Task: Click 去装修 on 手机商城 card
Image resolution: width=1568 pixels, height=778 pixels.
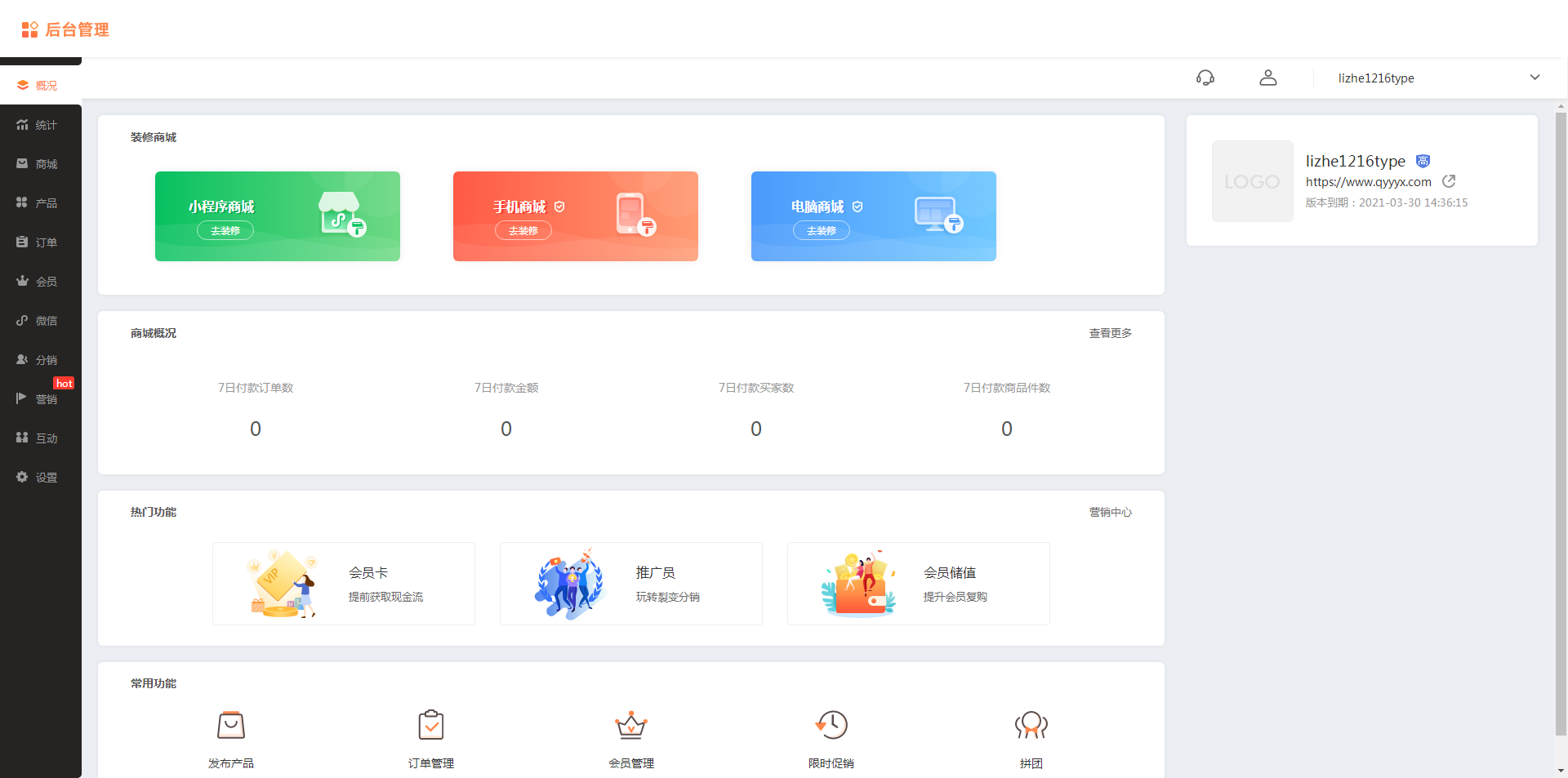Action: (x=523, y=231)
